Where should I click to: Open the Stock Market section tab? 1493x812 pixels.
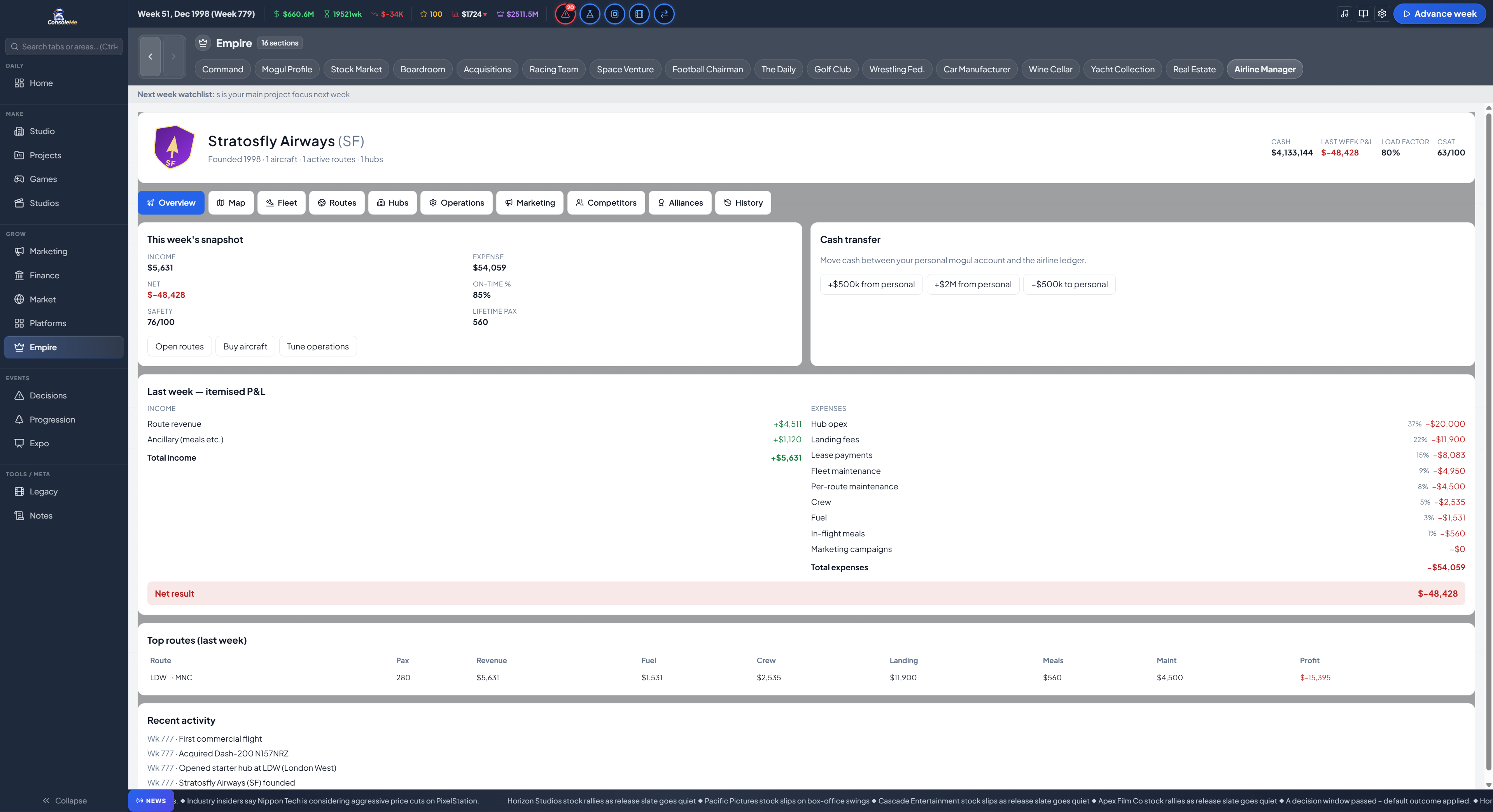(356, 70)
